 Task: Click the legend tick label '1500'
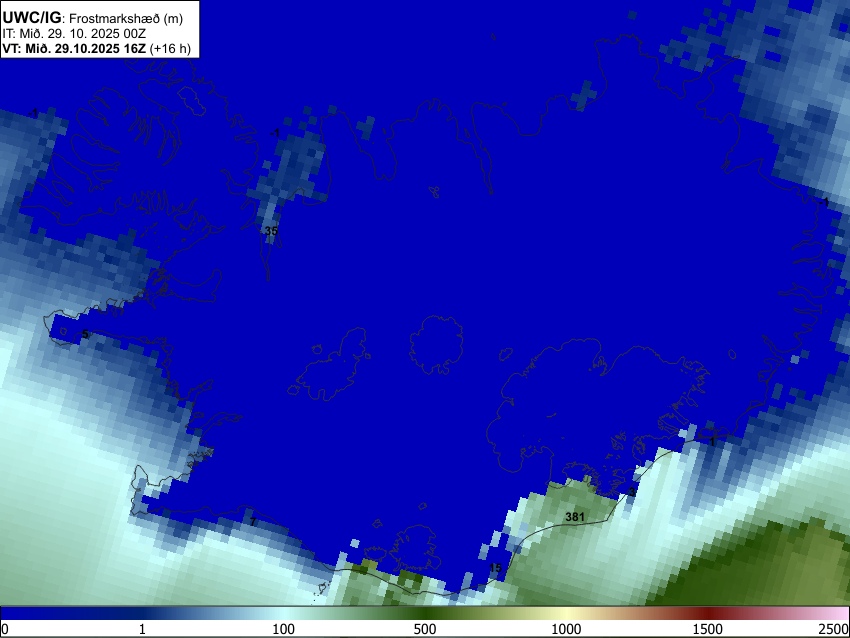click(707, 629)
